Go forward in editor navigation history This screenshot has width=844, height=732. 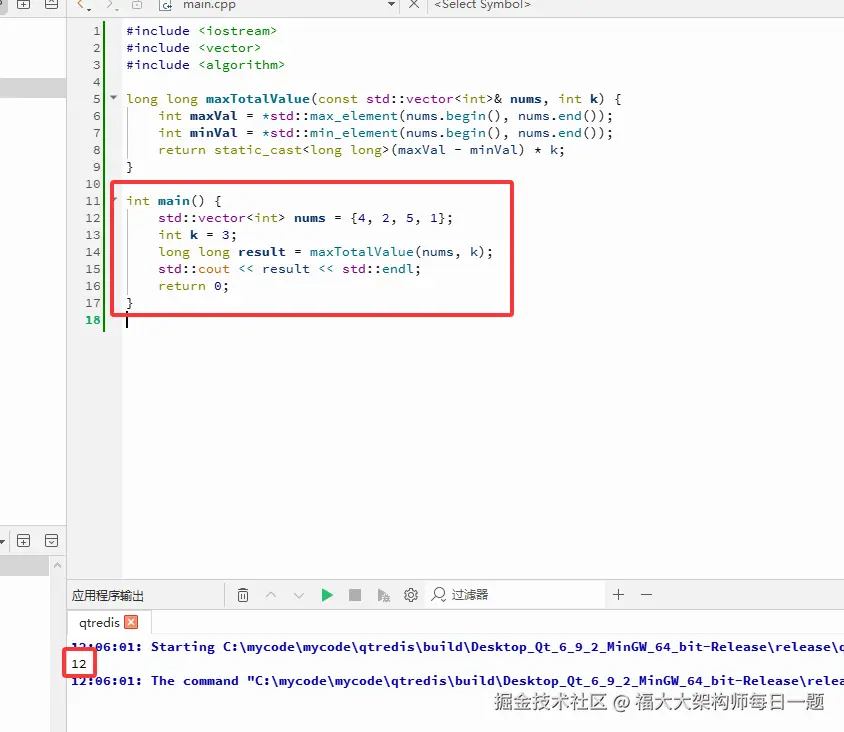[x=112, y=5]
